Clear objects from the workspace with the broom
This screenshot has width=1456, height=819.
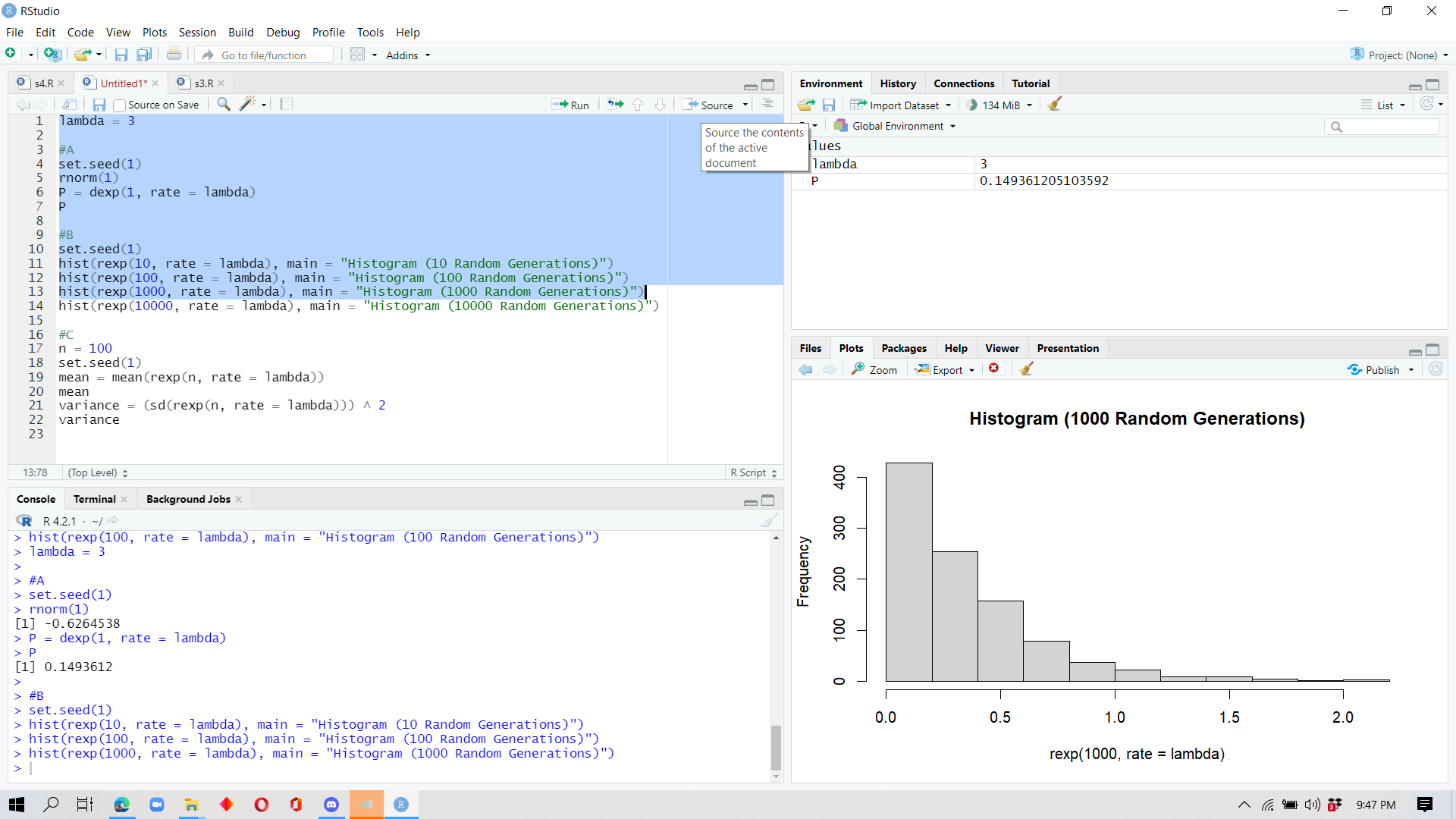[x=1054, y=104]
